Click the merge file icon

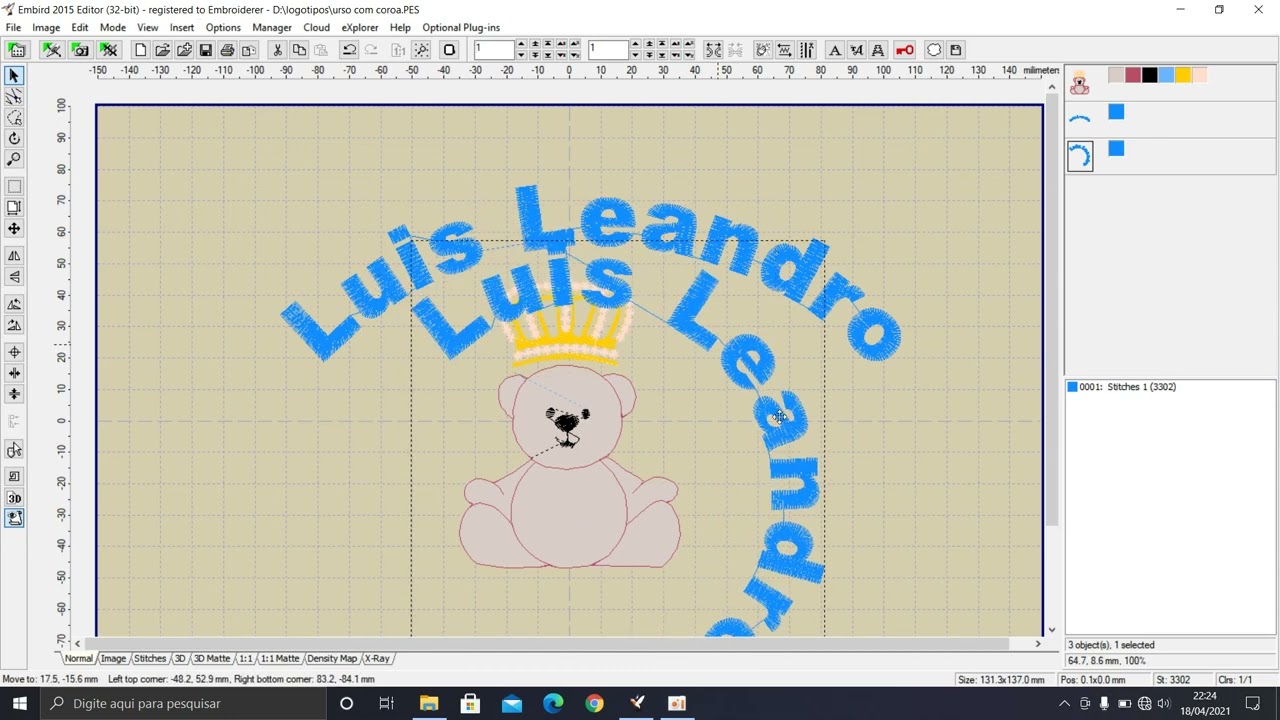[184, 50]
